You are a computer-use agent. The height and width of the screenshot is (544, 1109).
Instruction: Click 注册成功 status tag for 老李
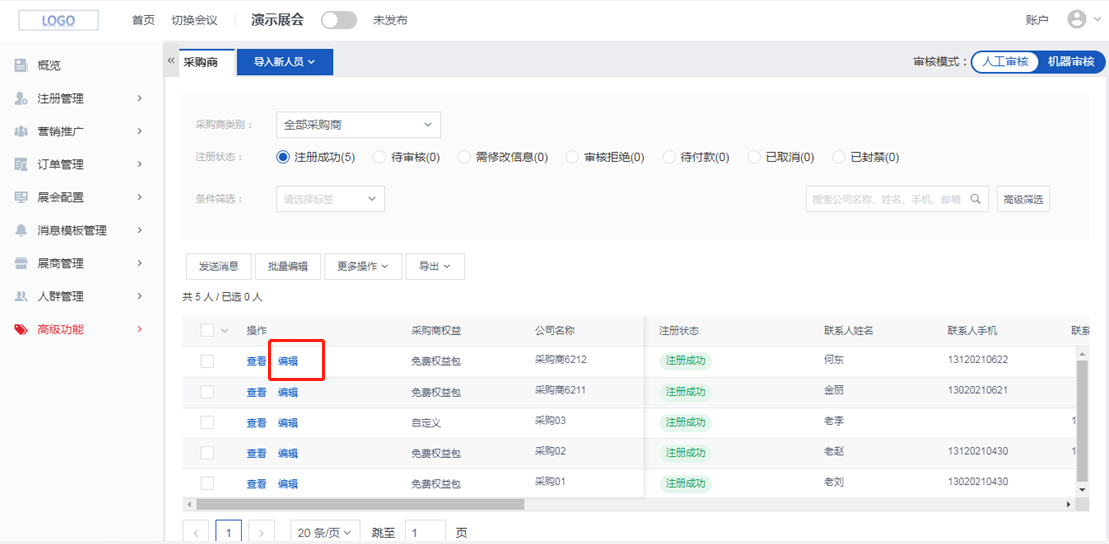[x=685, y=422]
